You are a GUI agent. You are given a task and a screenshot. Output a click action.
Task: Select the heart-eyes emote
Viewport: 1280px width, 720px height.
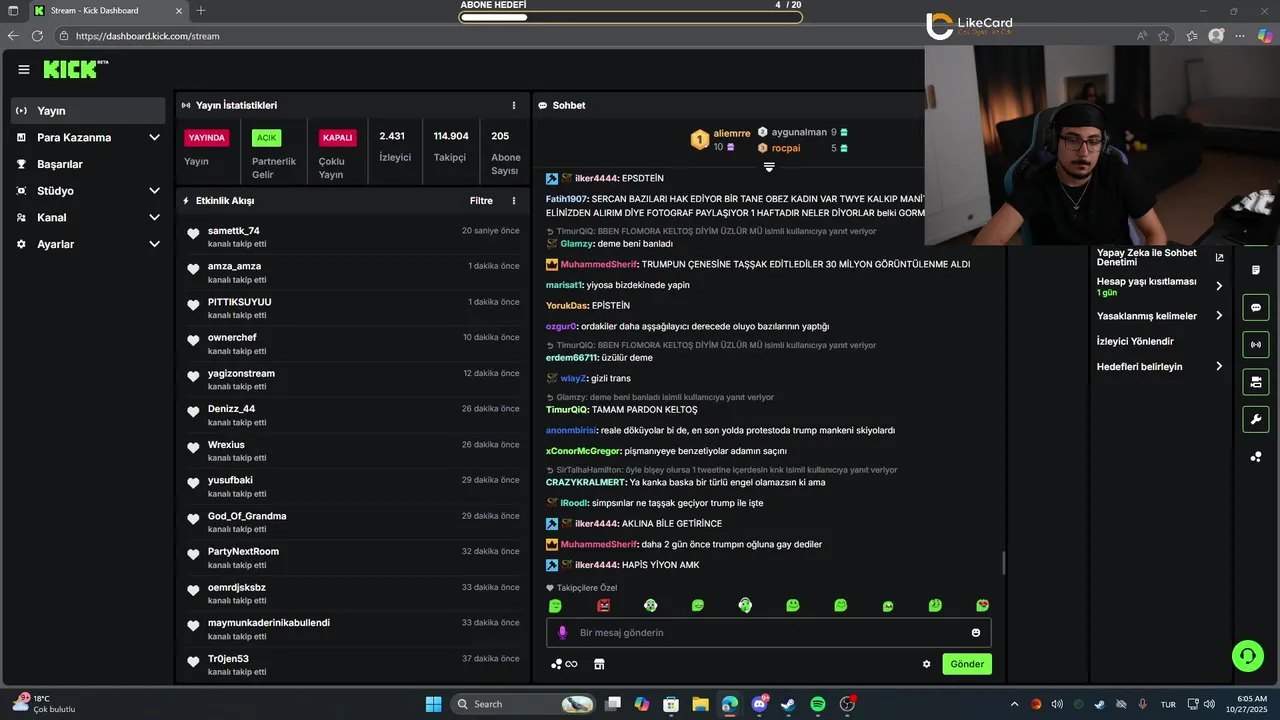pyautogui.click(x=983, y=605)
